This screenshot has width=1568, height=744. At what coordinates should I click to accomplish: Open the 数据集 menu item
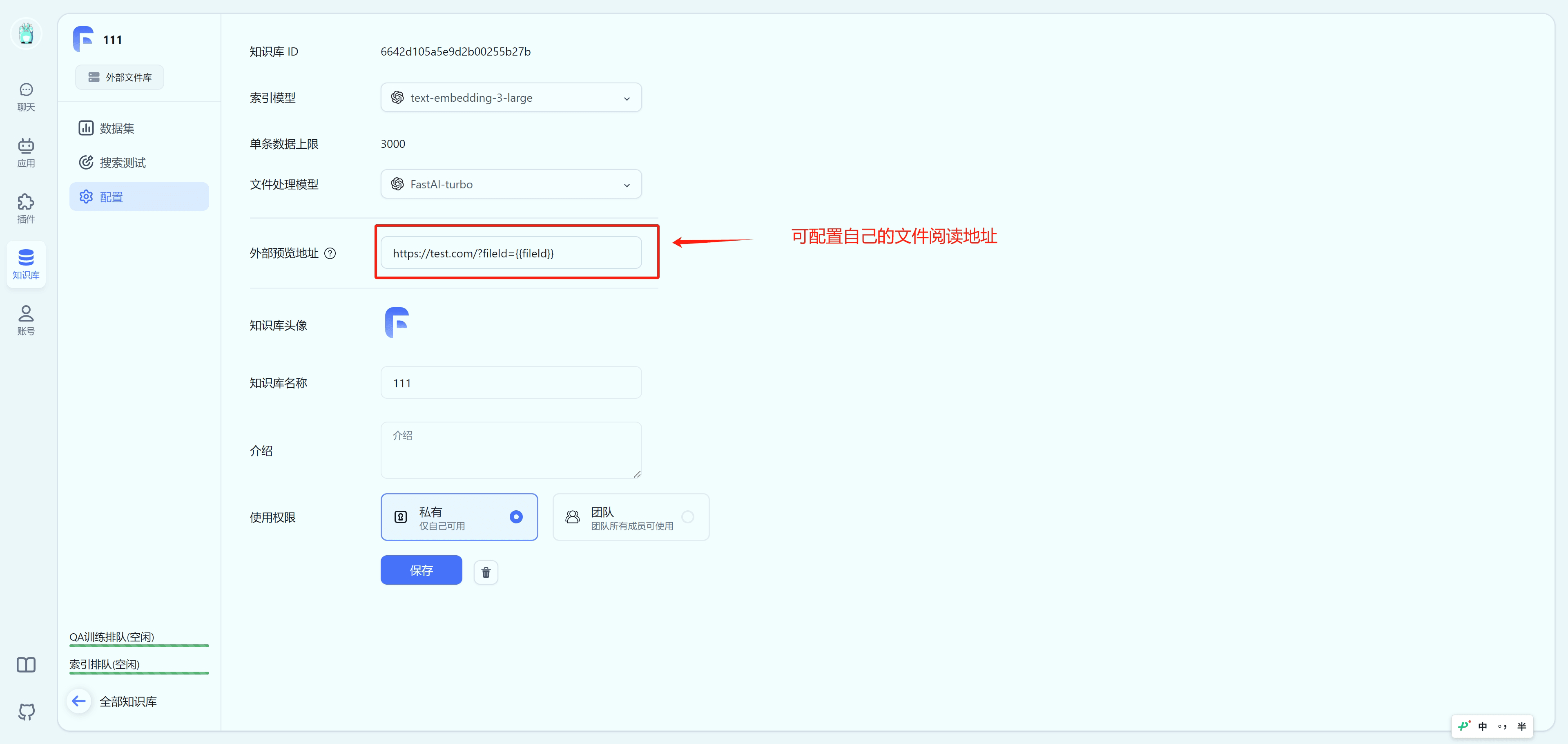coord(117,128)
